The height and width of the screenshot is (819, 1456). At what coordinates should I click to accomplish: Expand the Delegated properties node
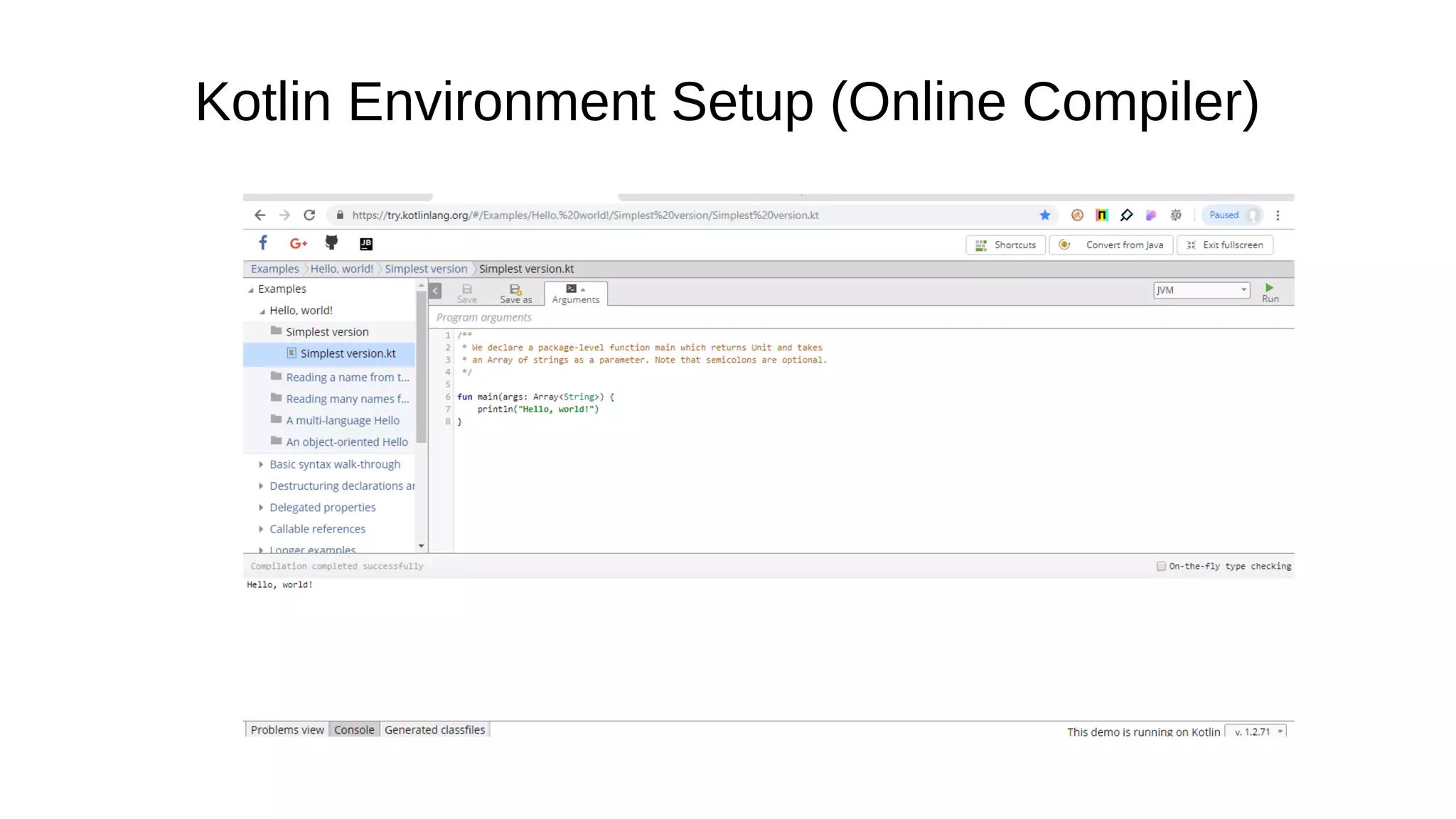click(261, 508)
